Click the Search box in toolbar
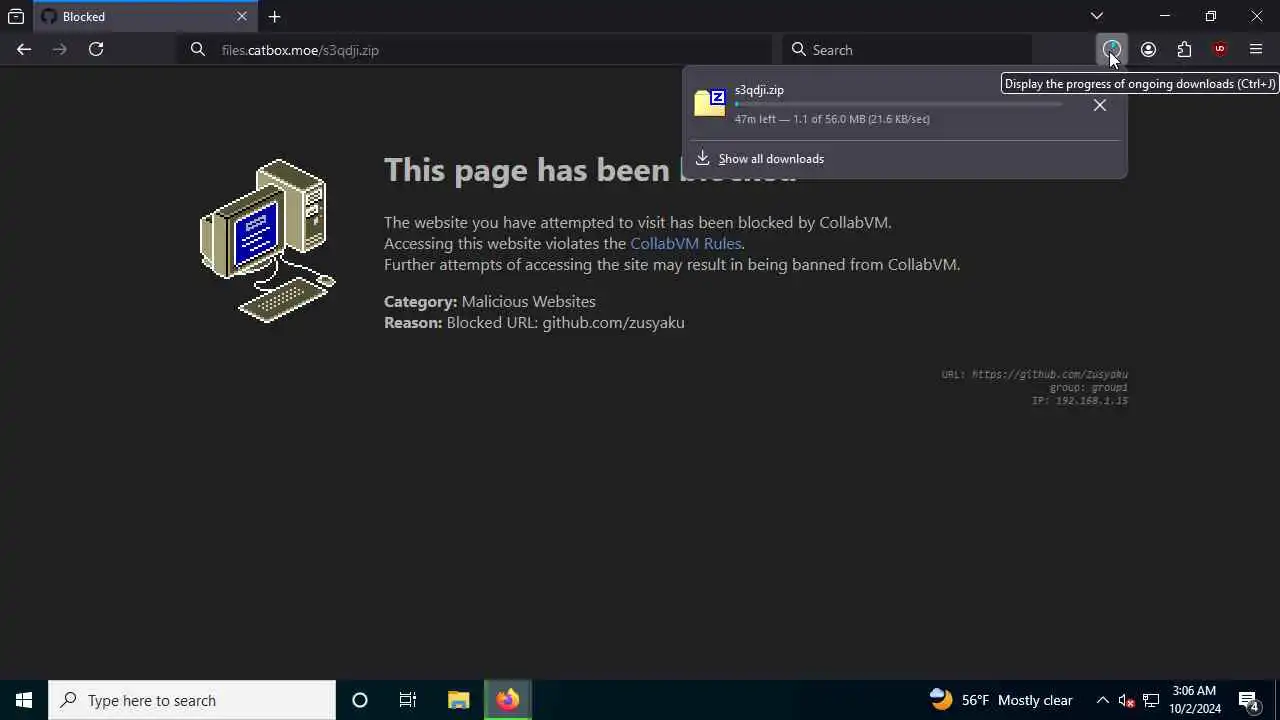 [907, 50]
